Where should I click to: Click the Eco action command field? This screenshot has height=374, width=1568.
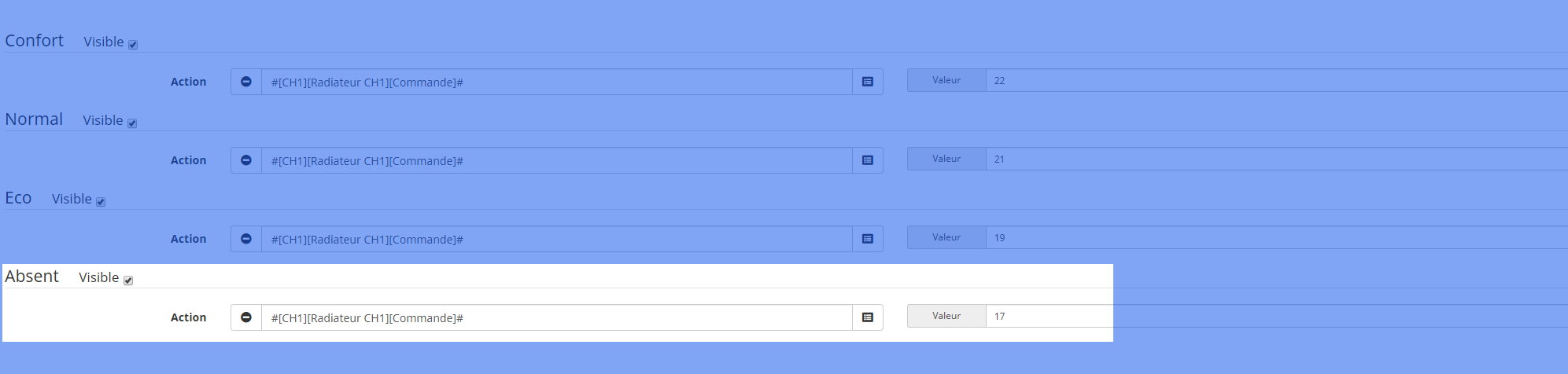557,239
